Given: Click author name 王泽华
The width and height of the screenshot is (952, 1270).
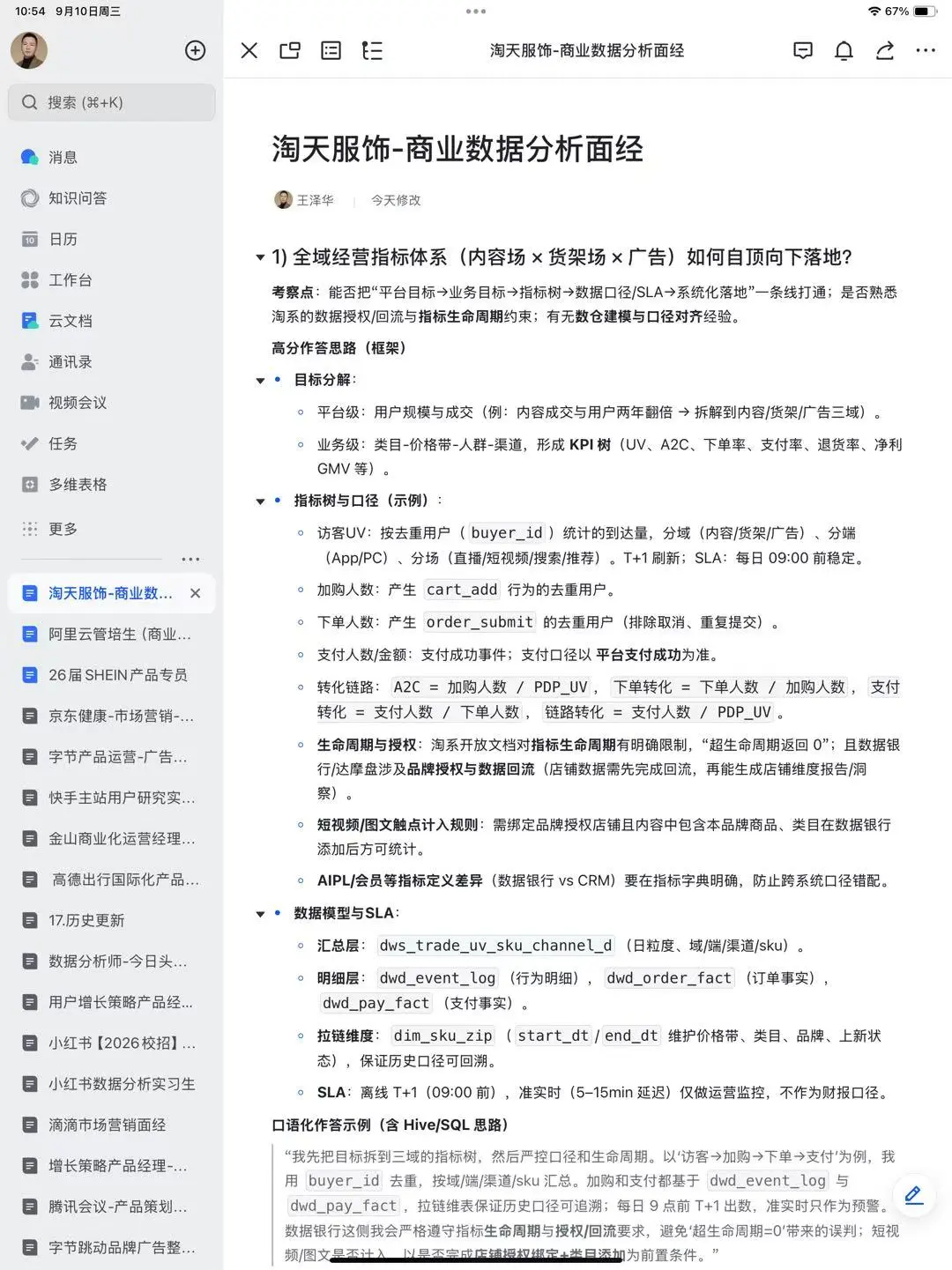Looking at the screenshot, I should coord(315,200).
